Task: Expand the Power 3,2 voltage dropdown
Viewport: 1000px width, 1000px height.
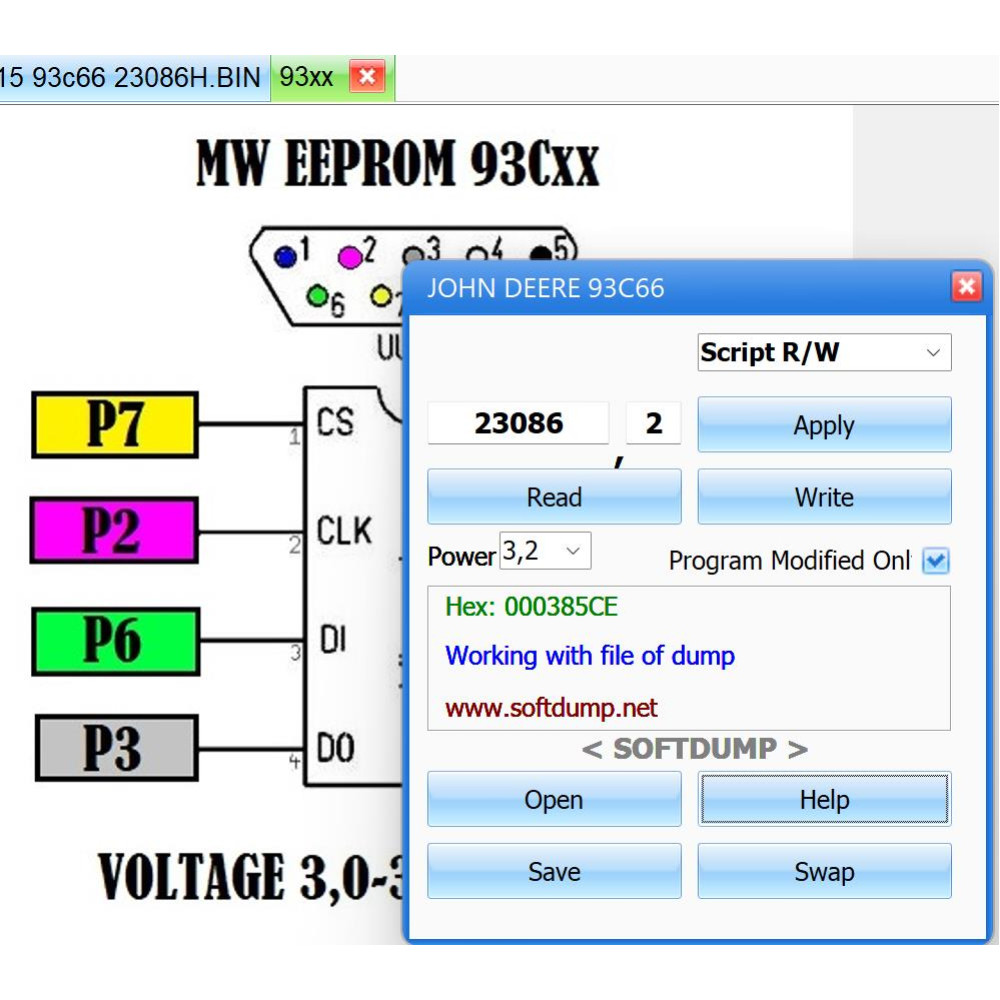Action: click(545, 550)
